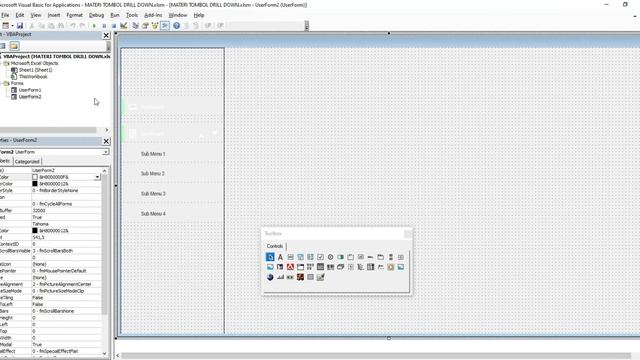Screen dimensions: 640x360
Task: Open Properties Window toolbar icon
Action: coord(145,26)
